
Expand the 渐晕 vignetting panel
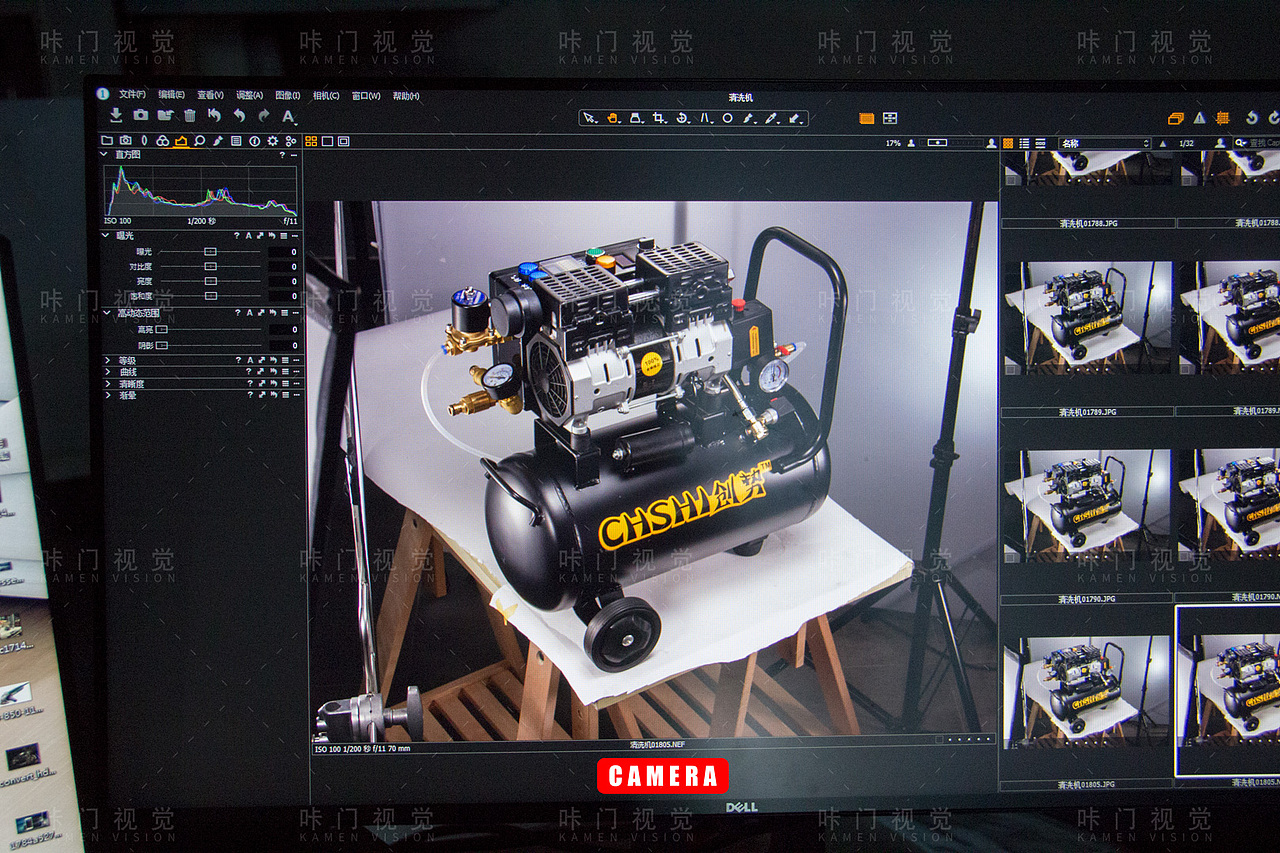107,396
